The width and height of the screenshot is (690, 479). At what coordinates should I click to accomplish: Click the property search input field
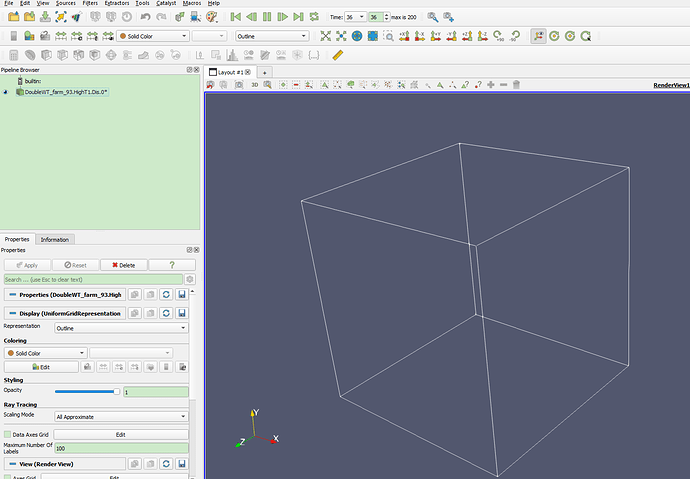(92, 279)
